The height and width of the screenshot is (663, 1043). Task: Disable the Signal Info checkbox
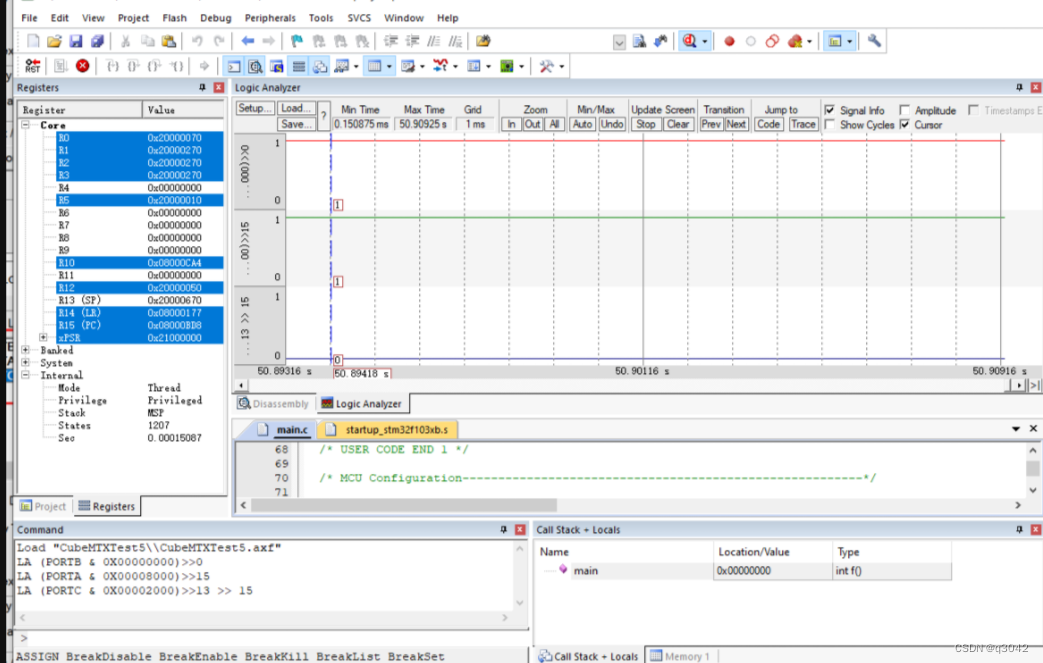(829, 110)
